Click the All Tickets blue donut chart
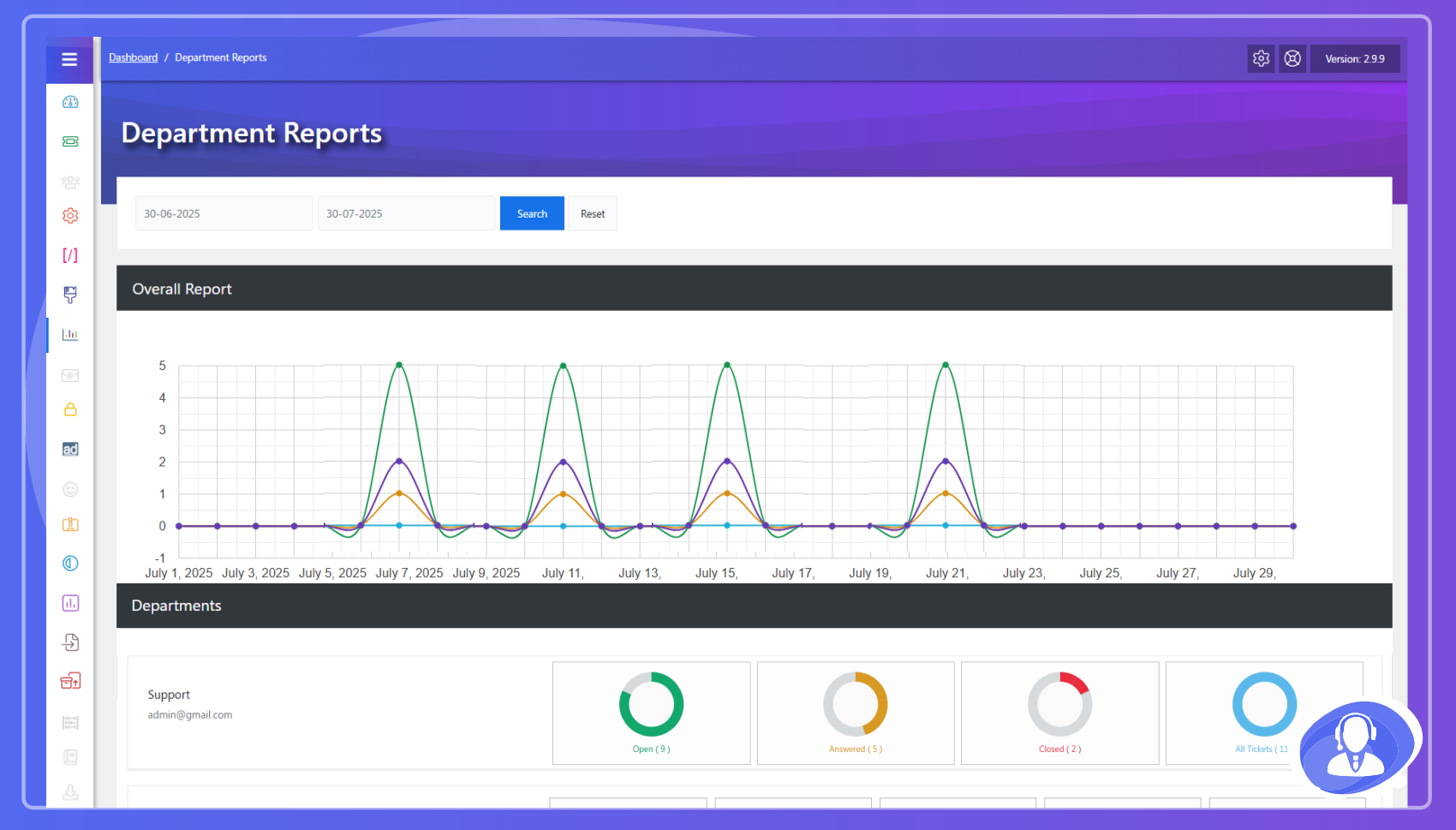 click(x=1264, y=704)
